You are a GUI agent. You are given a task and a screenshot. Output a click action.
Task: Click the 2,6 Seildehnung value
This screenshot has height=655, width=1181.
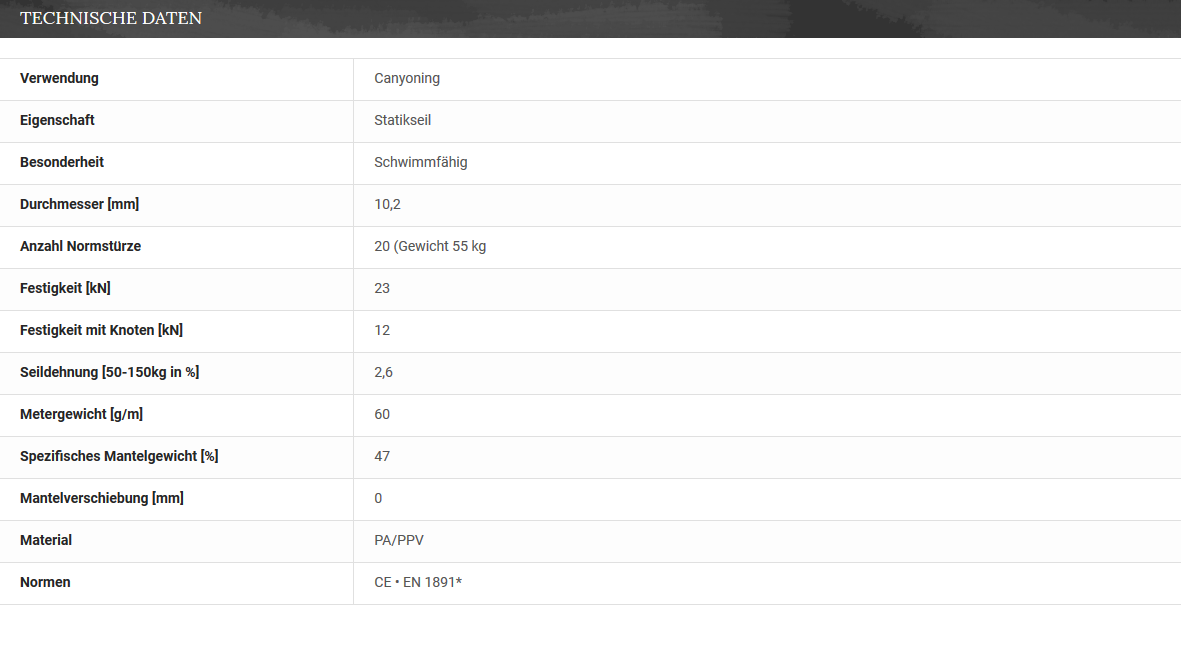[383, 373]
